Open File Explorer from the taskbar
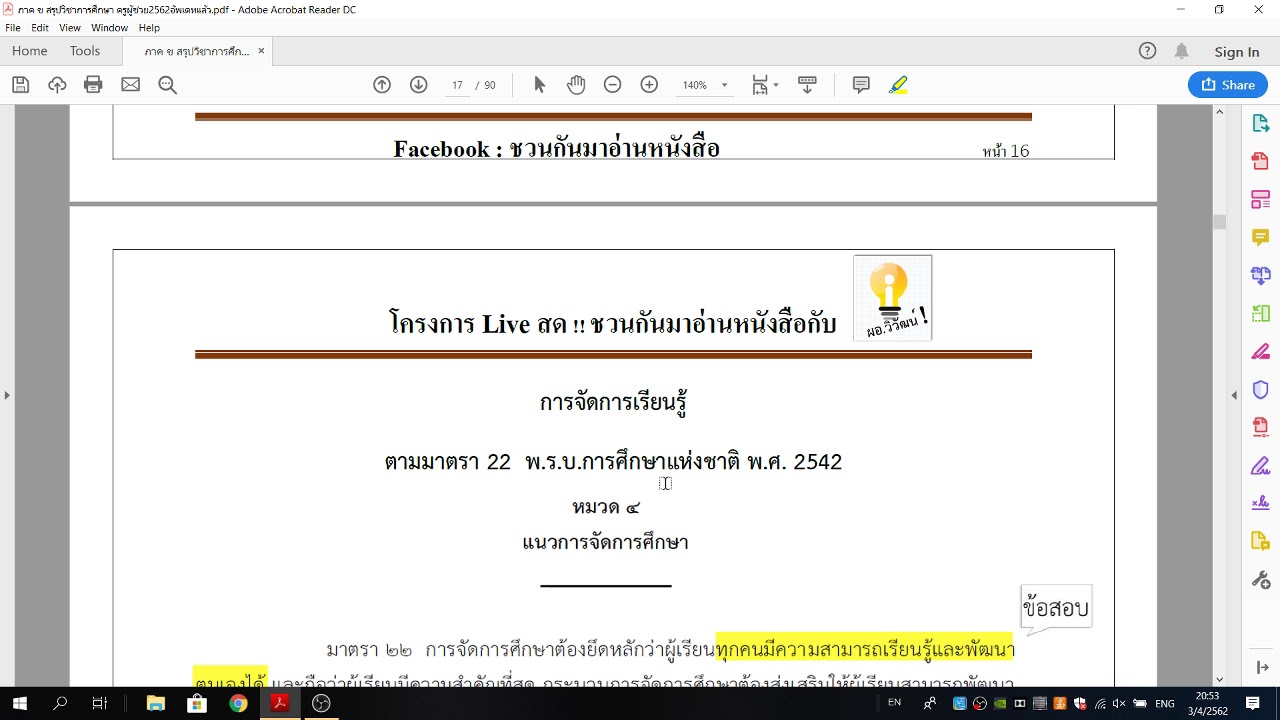The width and height of the screenshot is (1280, 720). pyautogui.click(x=155, y=703)
